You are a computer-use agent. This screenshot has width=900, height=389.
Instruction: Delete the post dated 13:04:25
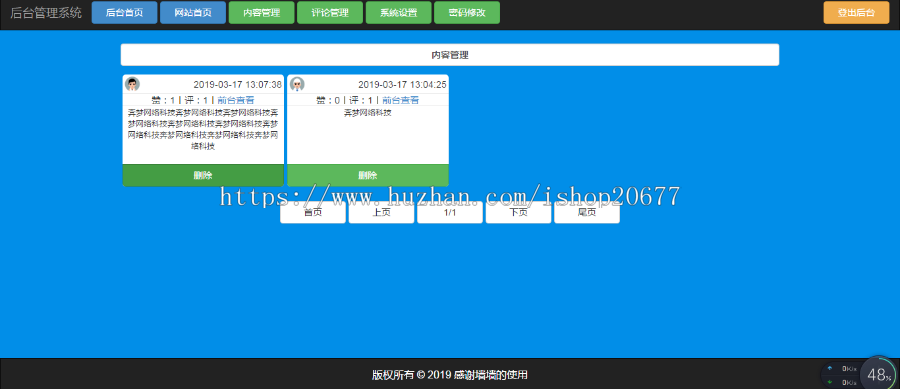point(368,175)
